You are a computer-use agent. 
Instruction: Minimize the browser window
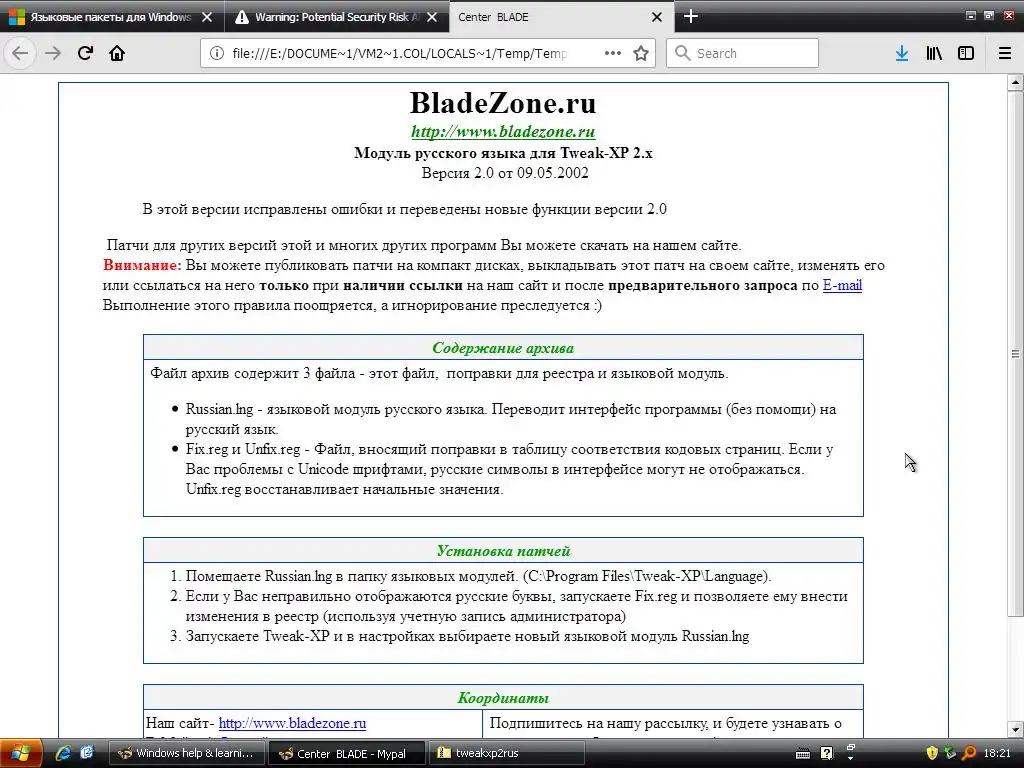pyautogui.click(x=970, y=15)
